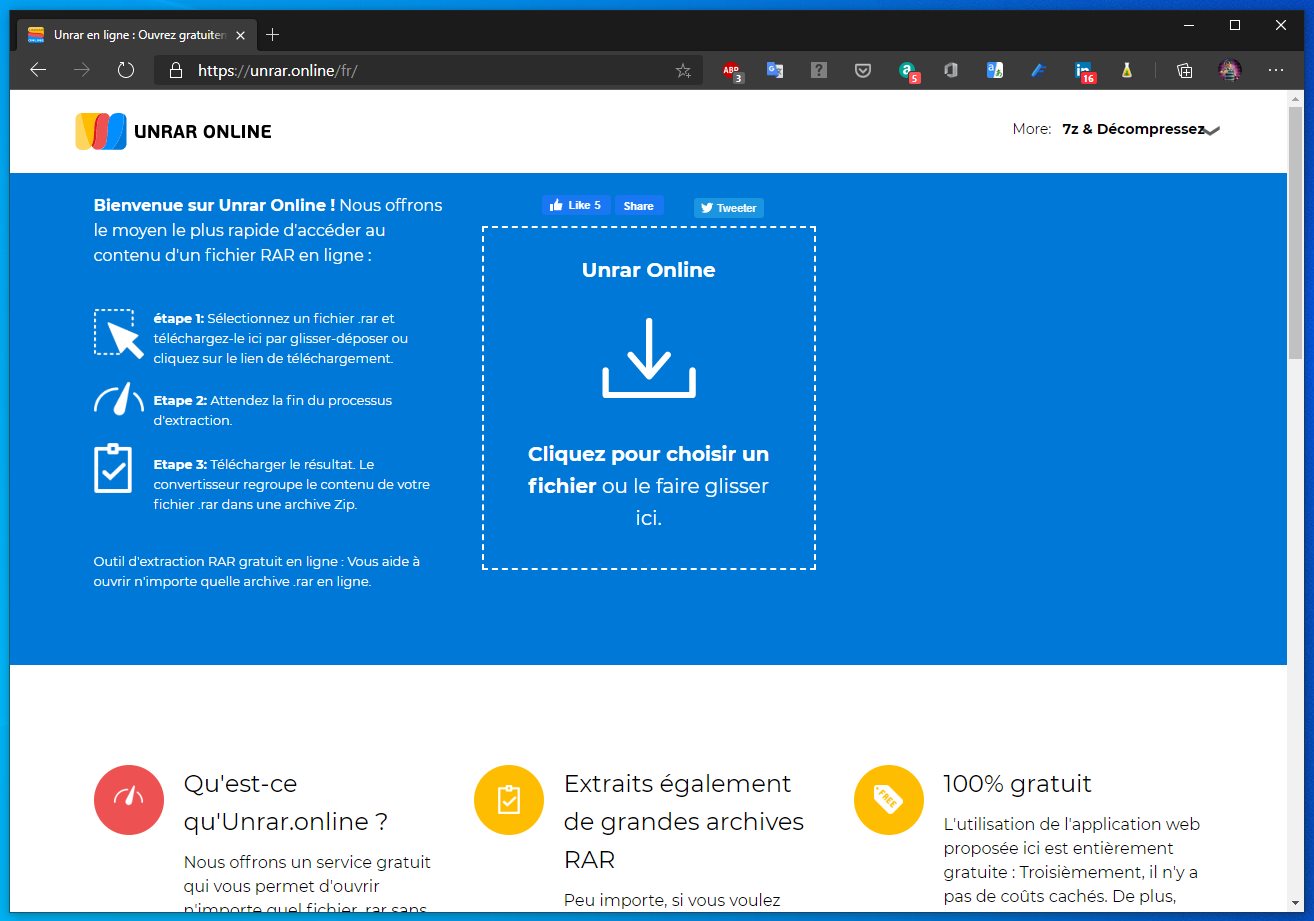Click the 'More:' label

(1031, 129)
